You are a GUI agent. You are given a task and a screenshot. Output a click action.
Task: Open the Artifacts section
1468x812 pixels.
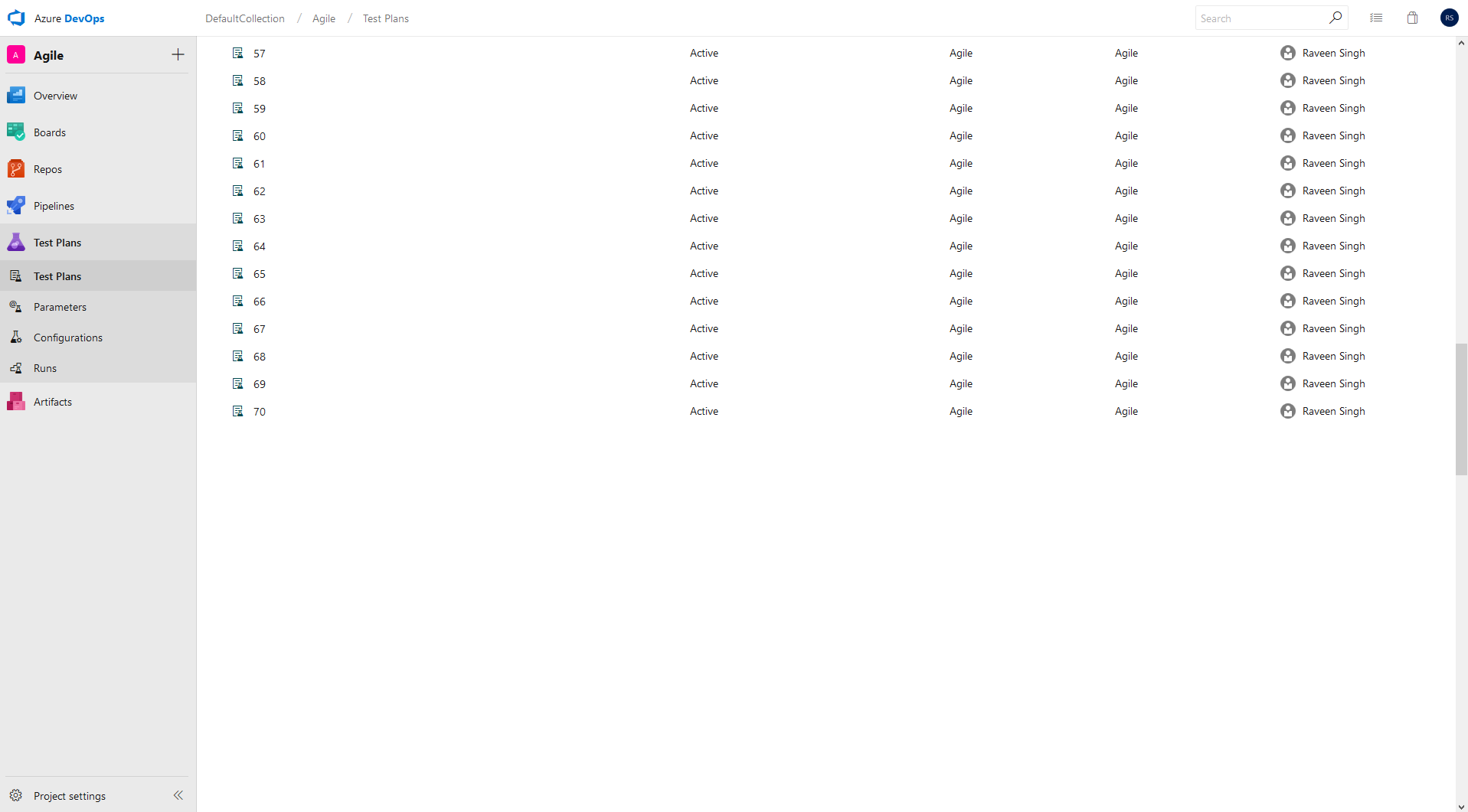53,401
